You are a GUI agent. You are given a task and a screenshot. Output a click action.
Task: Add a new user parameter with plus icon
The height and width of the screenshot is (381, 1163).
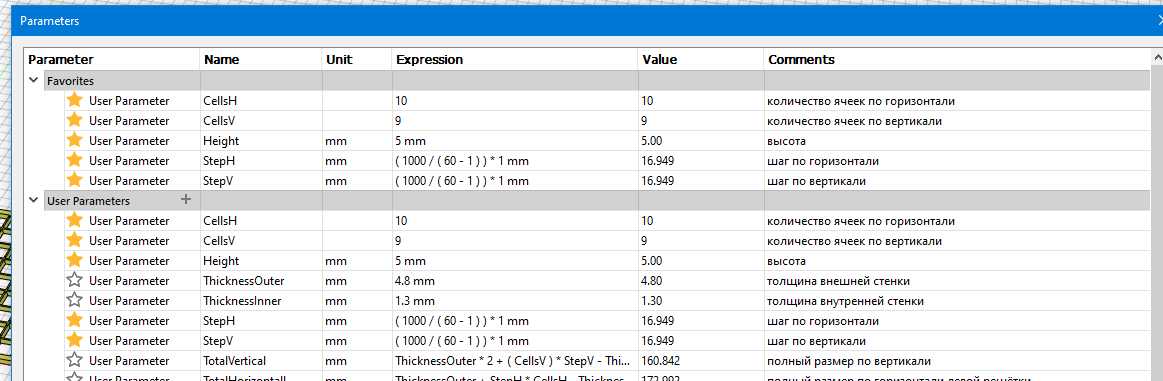pyautogui.click(x=186, y=200)
